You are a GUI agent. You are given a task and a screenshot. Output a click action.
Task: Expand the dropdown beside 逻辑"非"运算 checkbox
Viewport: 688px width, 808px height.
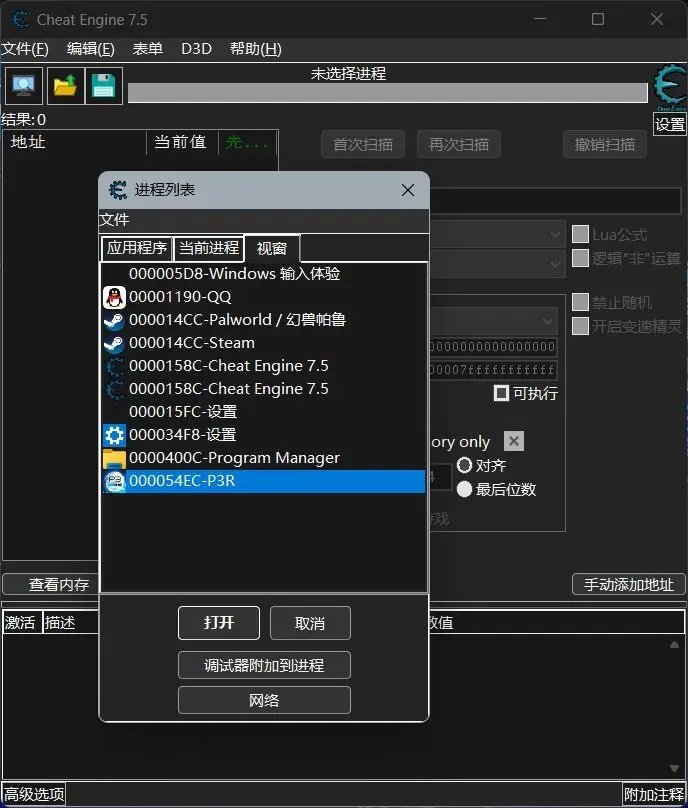pos(555,262)
